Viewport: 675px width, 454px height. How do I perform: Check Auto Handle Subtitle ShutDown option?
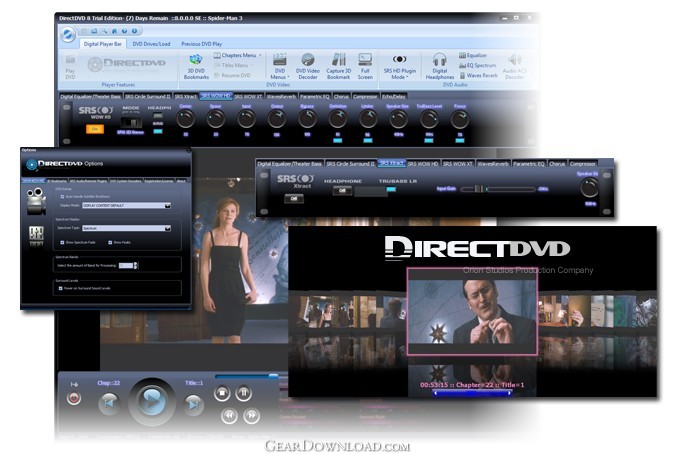point(62,196)
